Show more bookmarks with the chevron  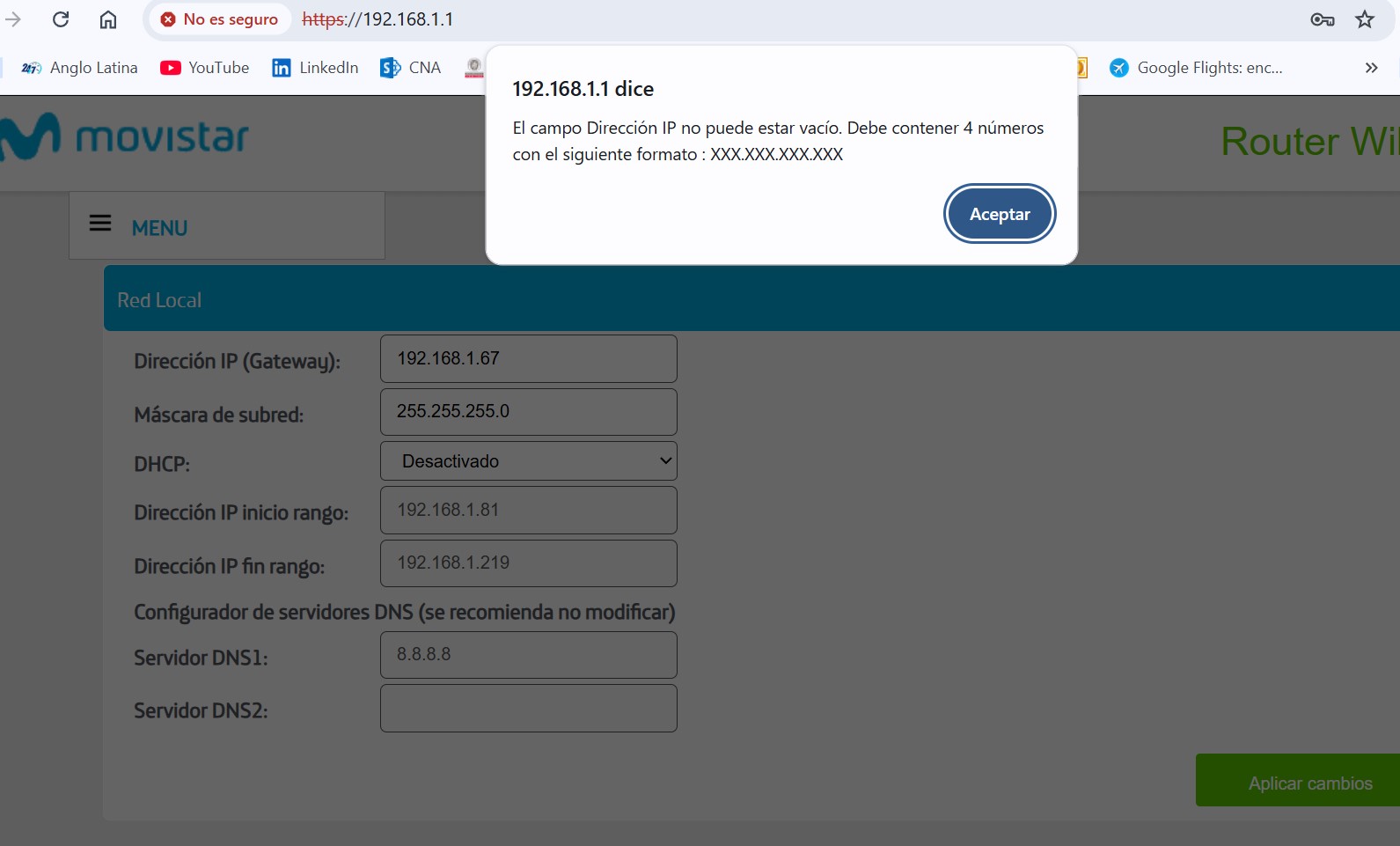point(1370,68)
